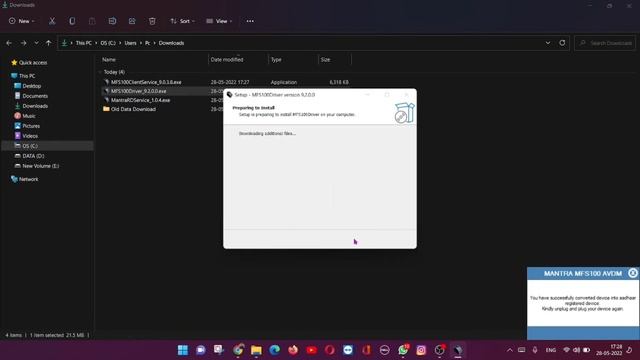The width and height of the screenshot is (640, 360).
Task: Click the Delete trash icon
Action: [x=152, y=21]
